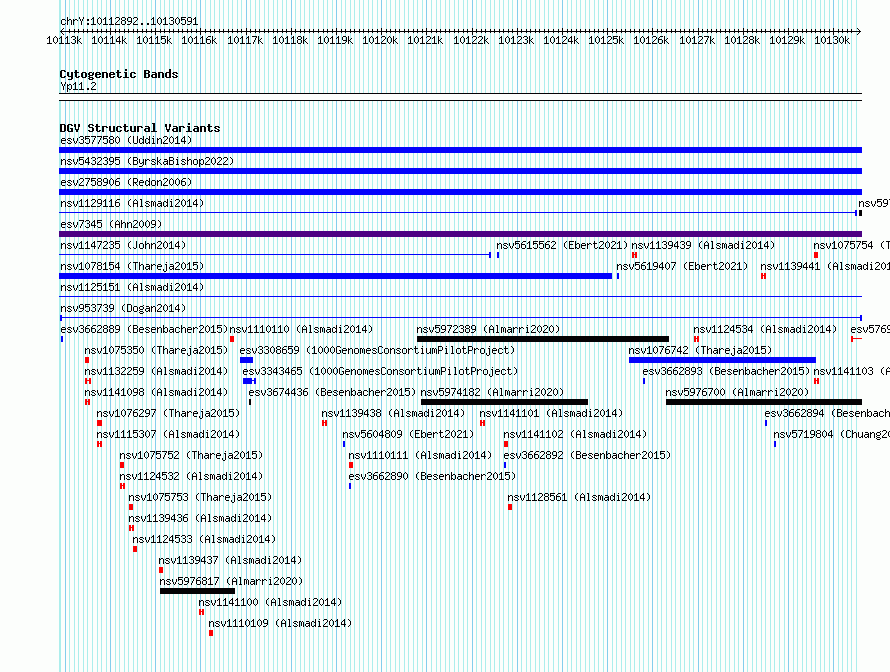Click the nsv1129116 (Alsmadi2014) label
The width and height of the screenshot is (890, 672).
click(x=132, y=203)
